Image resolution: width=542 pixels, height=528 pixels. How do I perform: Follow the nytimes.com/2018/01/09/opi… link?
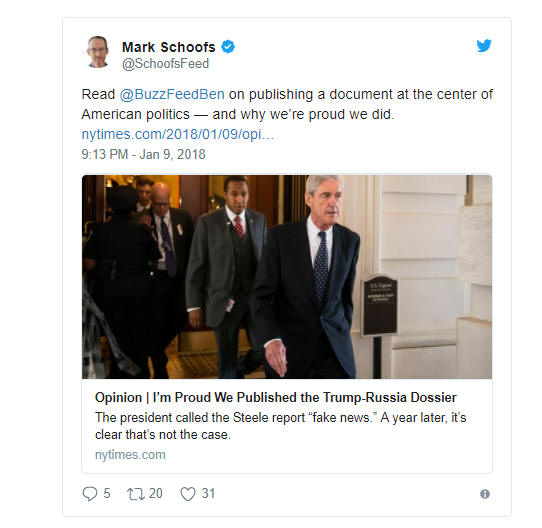(178, 134)
